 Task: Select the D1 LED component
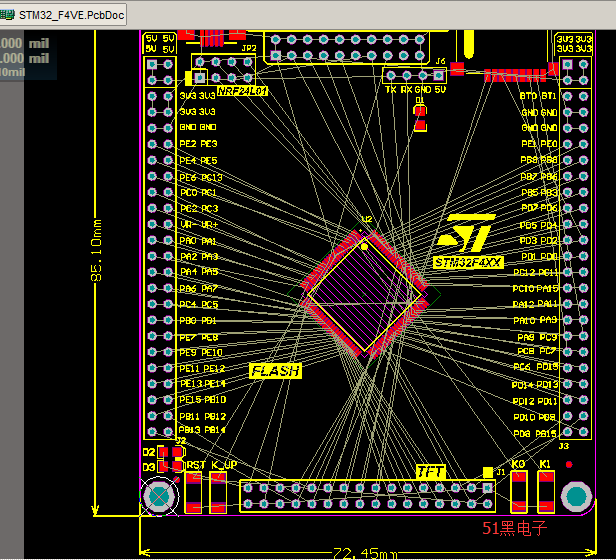point(420,119)
